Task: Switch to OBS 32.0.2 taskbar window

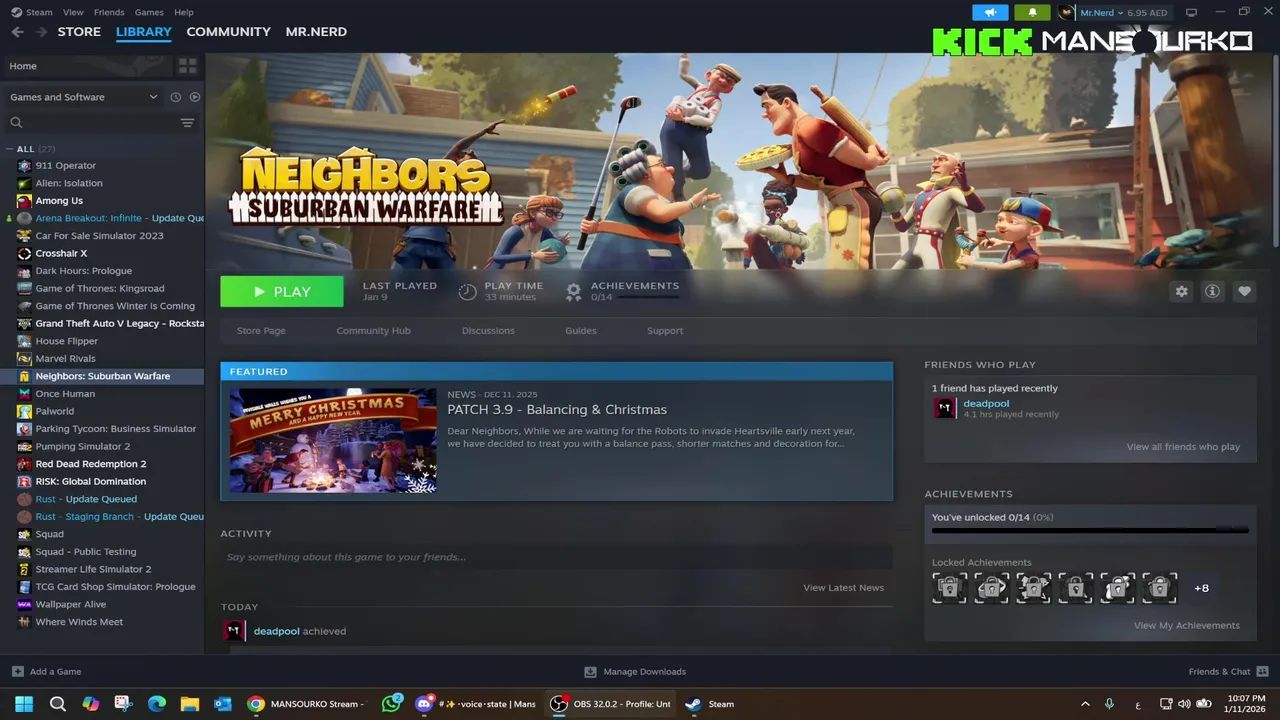Action: [610, 704]
